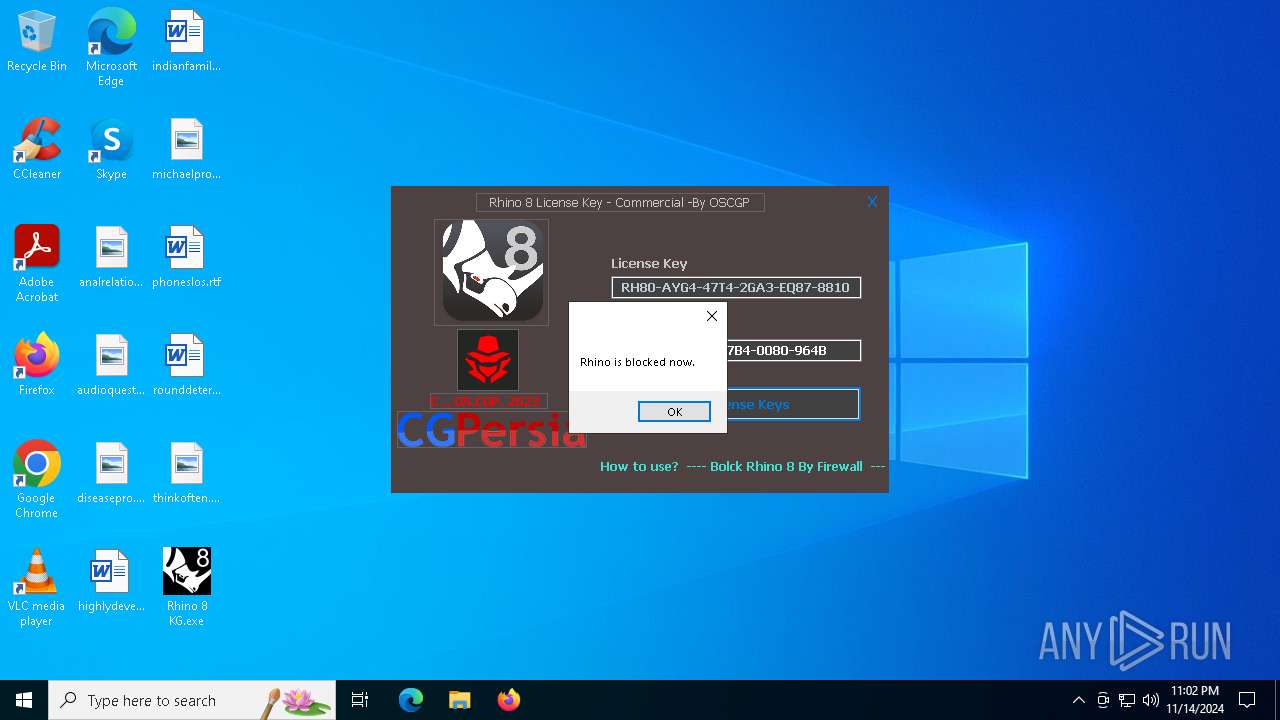Select the diseasepro... image file icon
Image resolution: width=1280 pixels, height=720 pixels.
(111, 474)
